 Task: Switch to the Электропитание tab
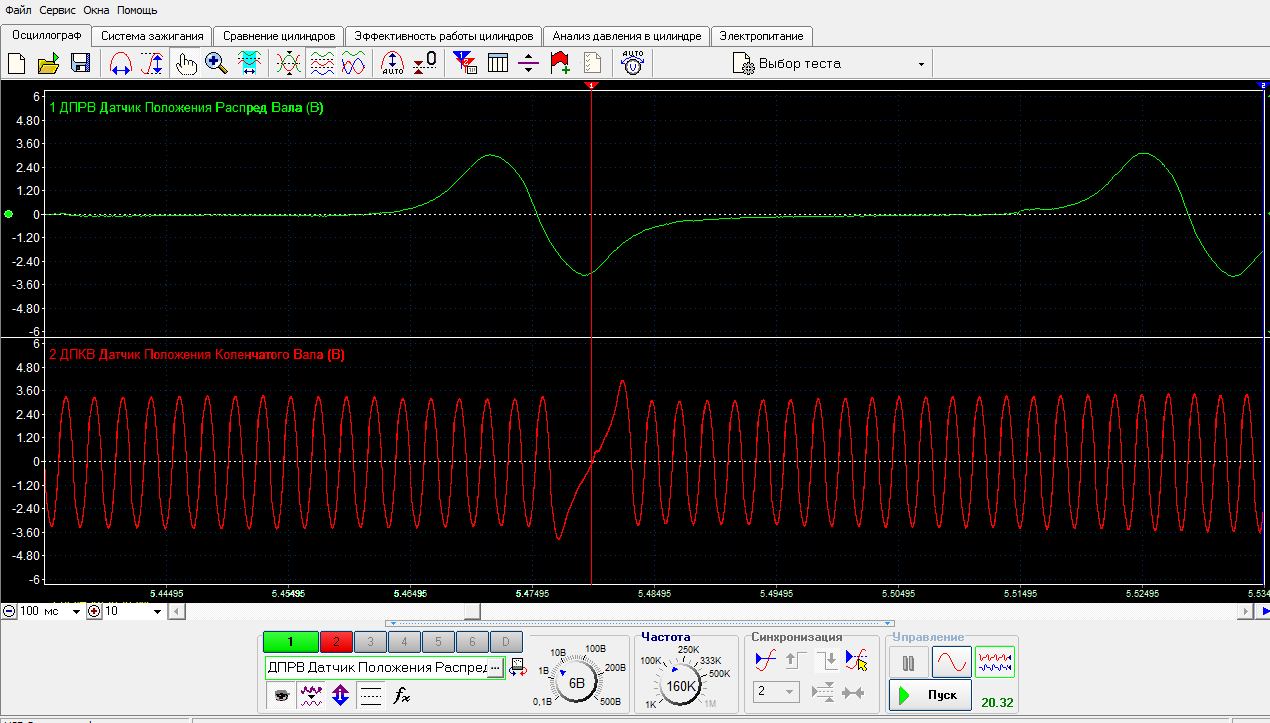(x=761, y=36)
